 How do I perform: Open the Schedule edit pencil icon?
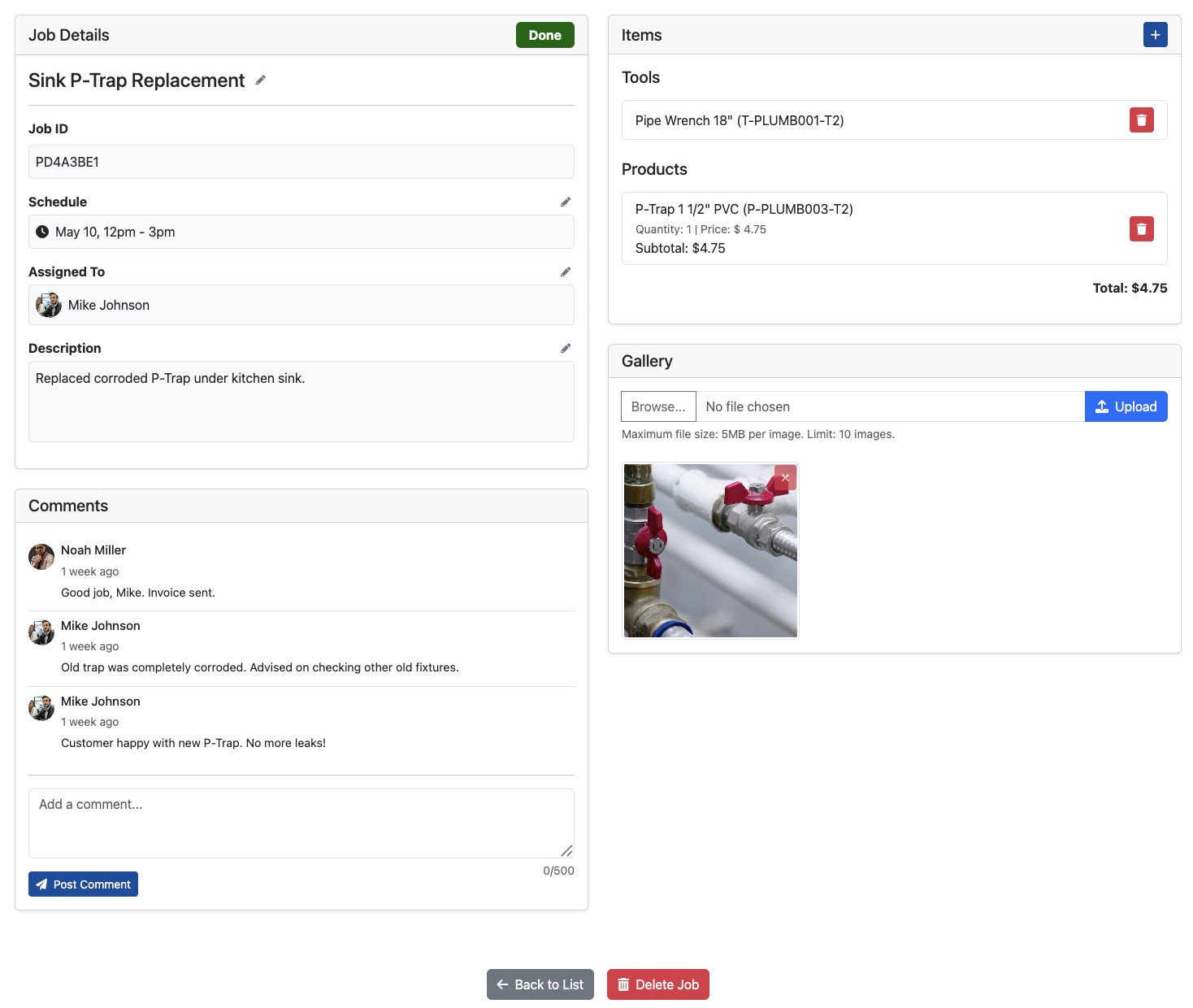566,202
